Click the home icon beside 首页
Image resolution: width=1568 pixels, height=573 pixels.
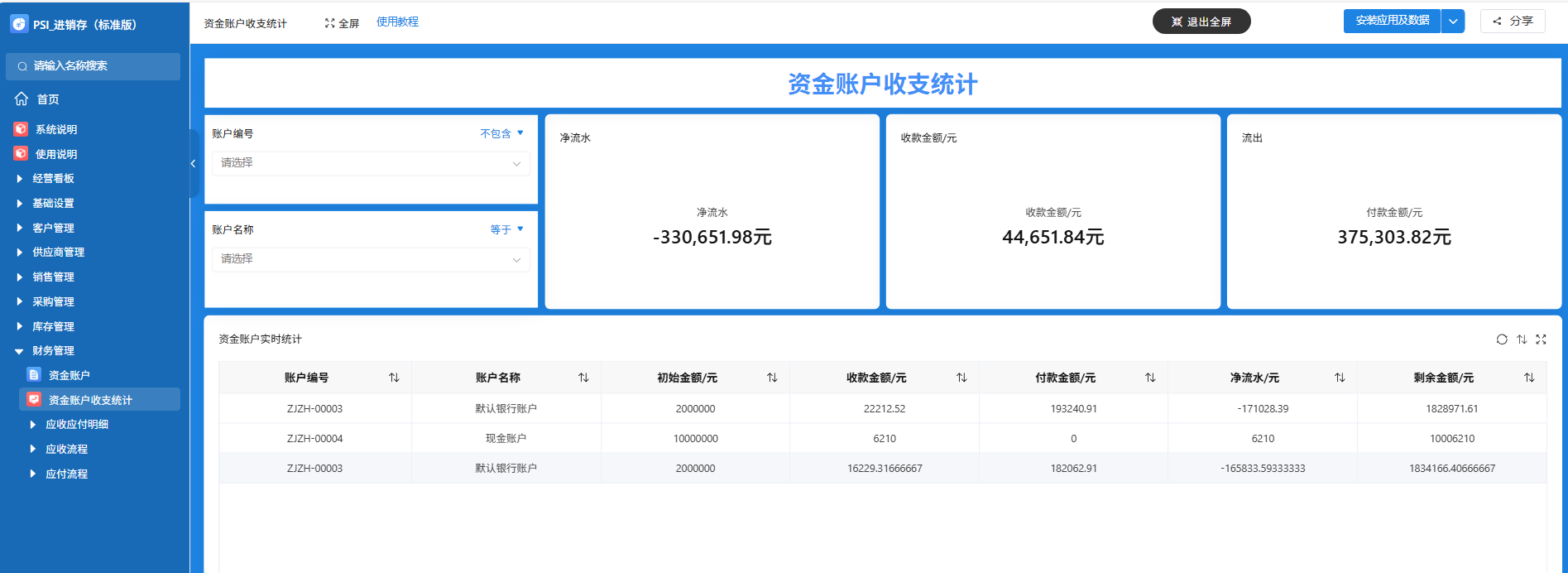22,99
